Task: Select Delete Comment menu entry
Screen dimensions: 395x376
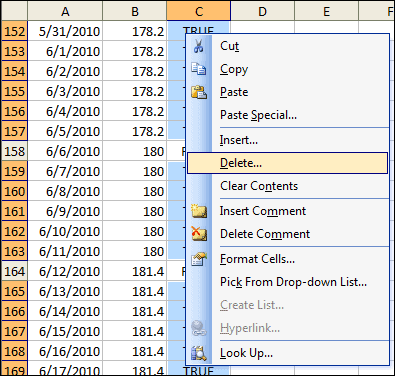Action: (x=287, y=234)
